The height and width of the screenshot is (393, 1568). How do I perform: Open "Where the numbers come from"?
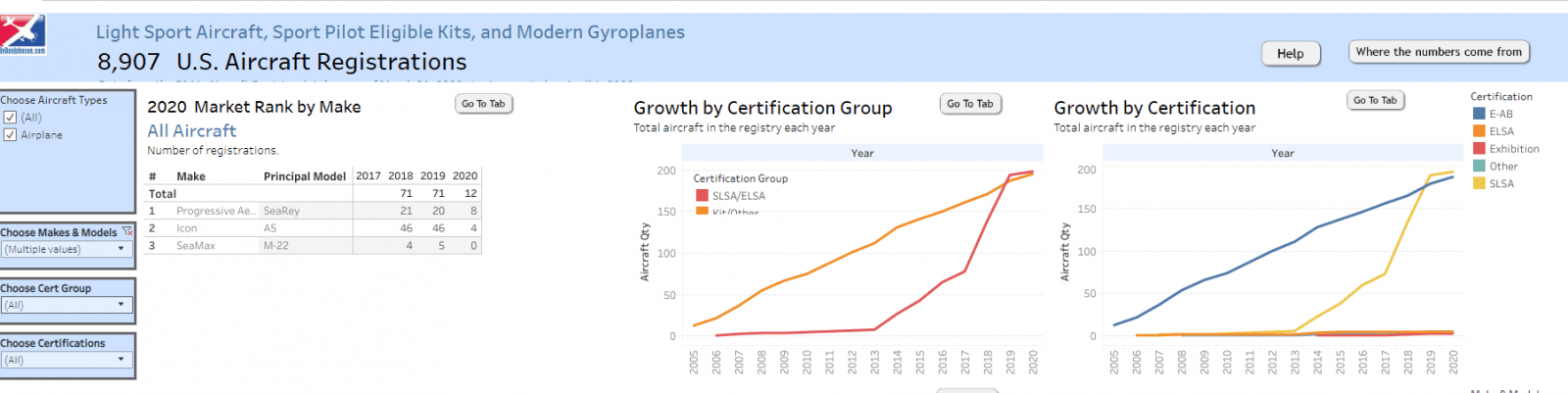click(x=1439, y=52)
